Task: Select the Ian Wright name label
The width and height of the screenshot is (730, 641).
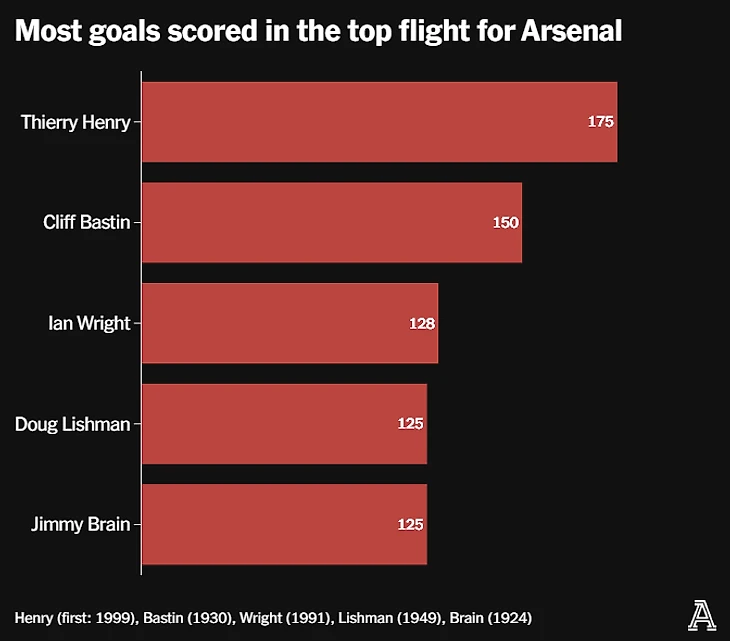Action: click(x=89, y=323)
